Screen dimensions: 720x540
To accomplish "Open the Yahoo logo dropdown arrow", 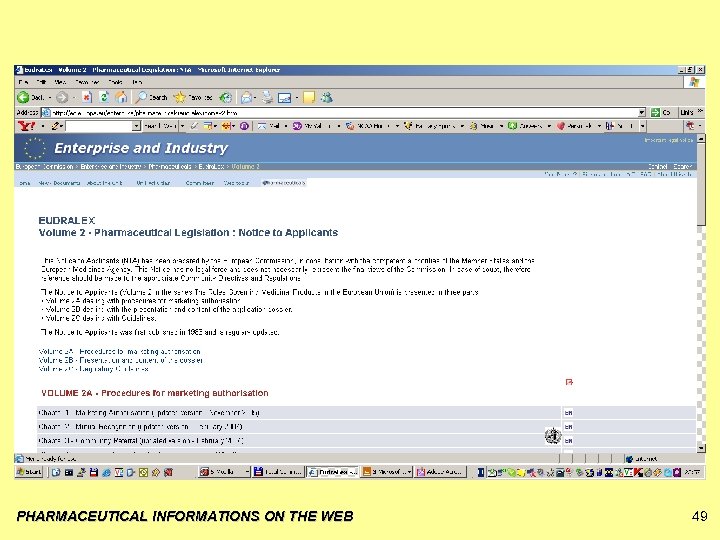I will coord(43,126).
